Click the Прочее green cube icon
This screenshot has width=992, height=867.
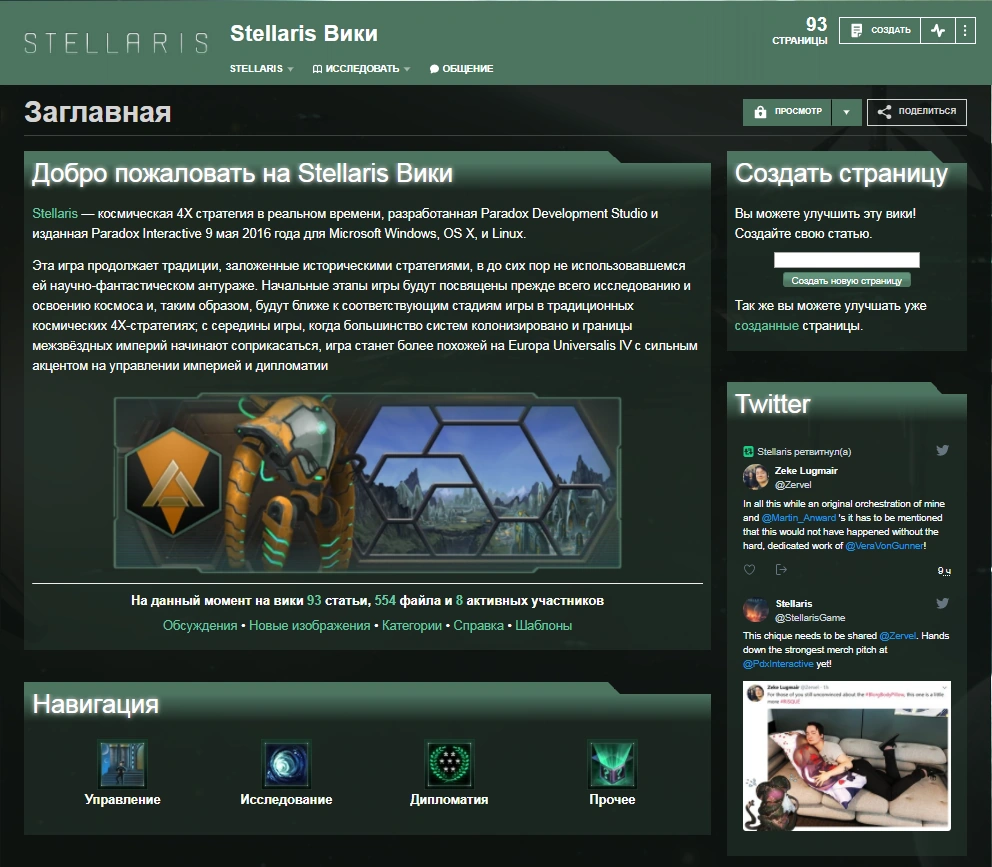click(612, 764)
